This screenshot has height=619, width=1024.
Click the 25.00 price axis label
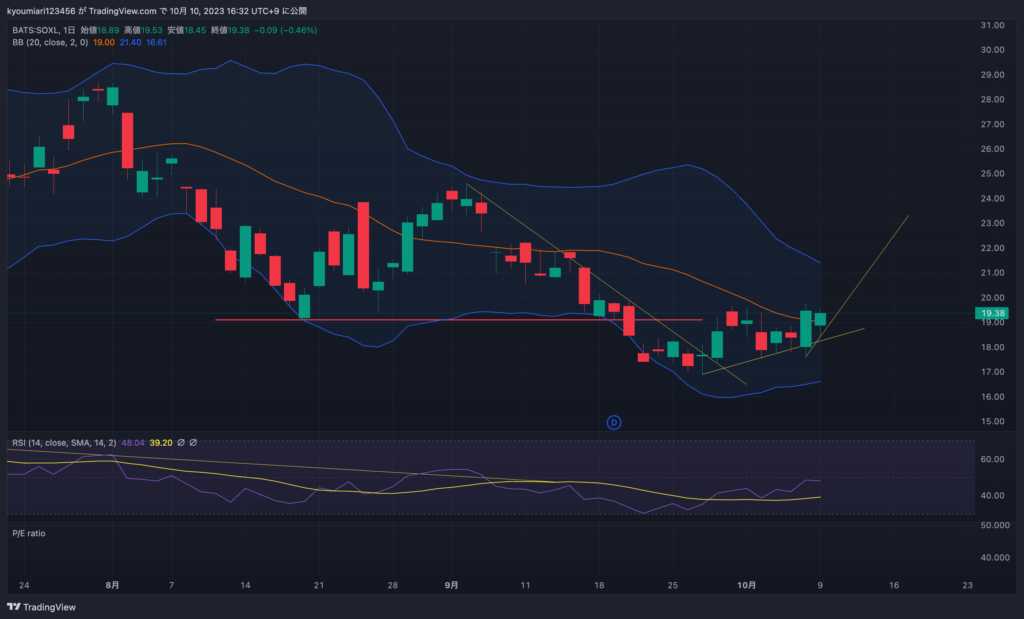(x=993, y=174)
